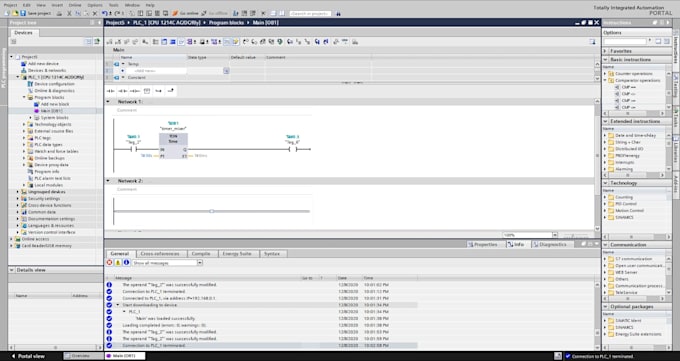Click the Cut scissors icon in the toolbar
The width and height of the screenshot is (680, 361).
click(69, 13)
